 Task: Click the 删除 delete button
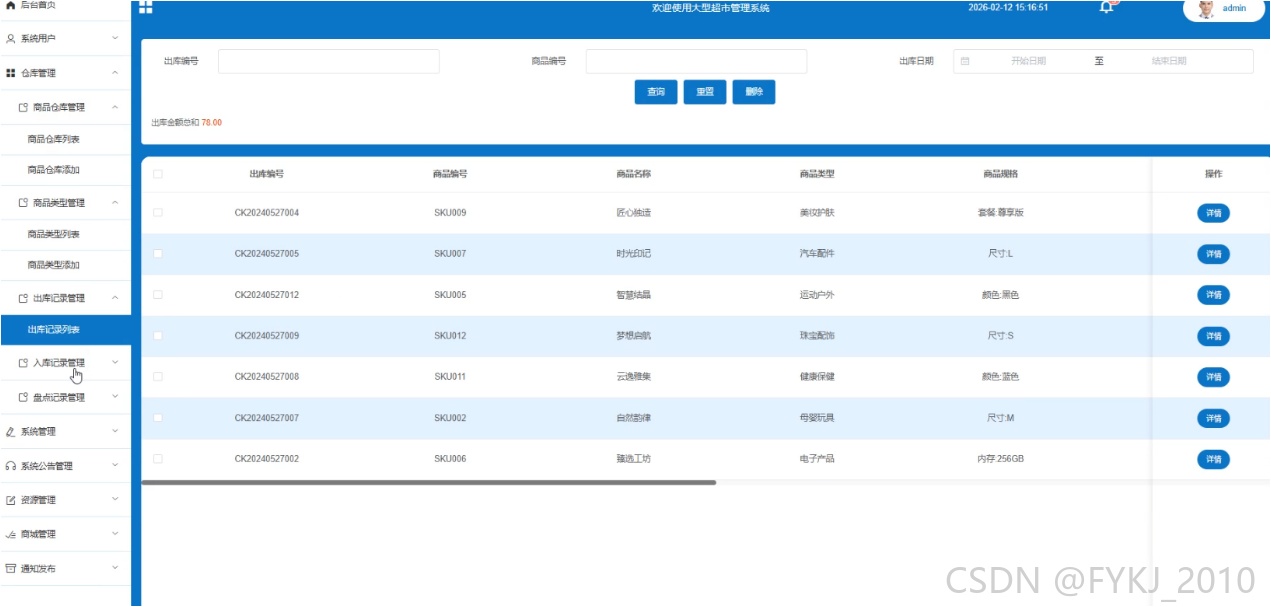tap(754, 92)
